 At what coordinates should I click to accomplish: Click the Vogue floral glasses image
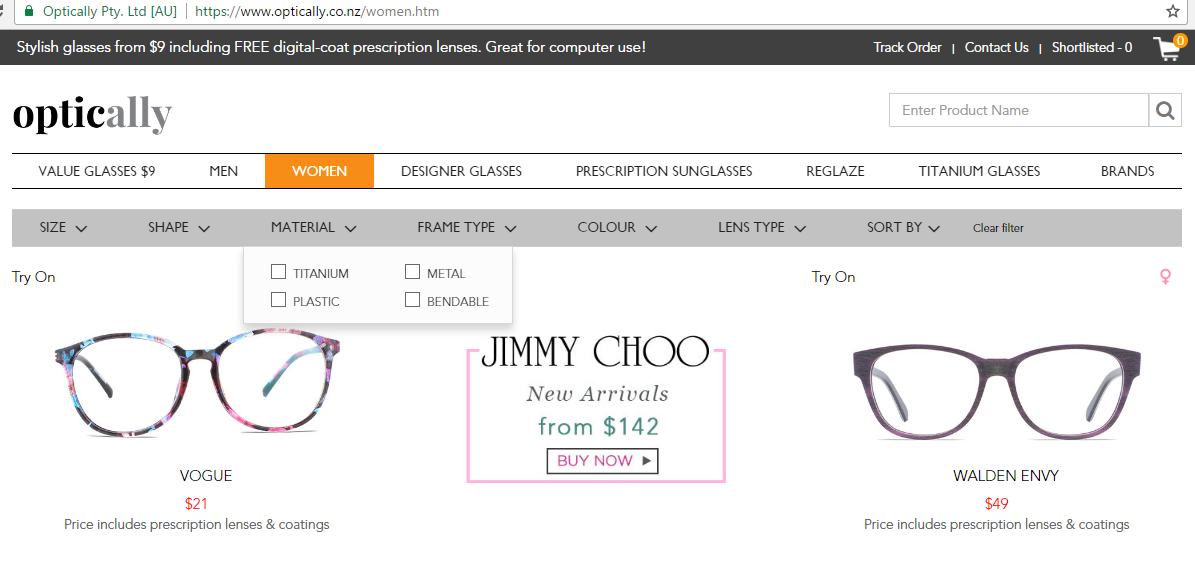click(x=198, y=380)
